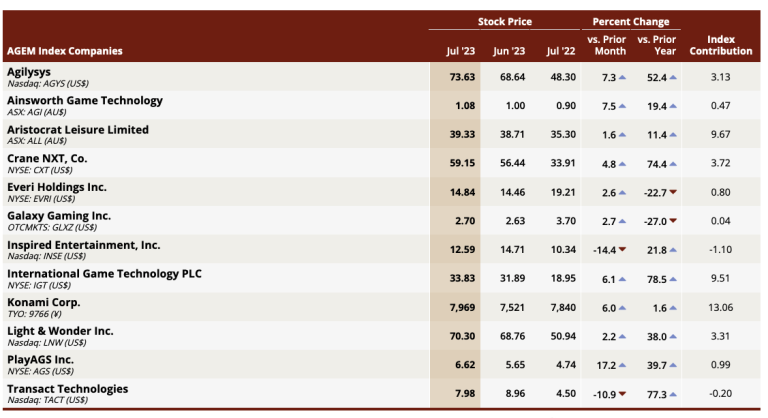Click IGT prior year change 78.5

pyautogui.click(x=656, y=279)
